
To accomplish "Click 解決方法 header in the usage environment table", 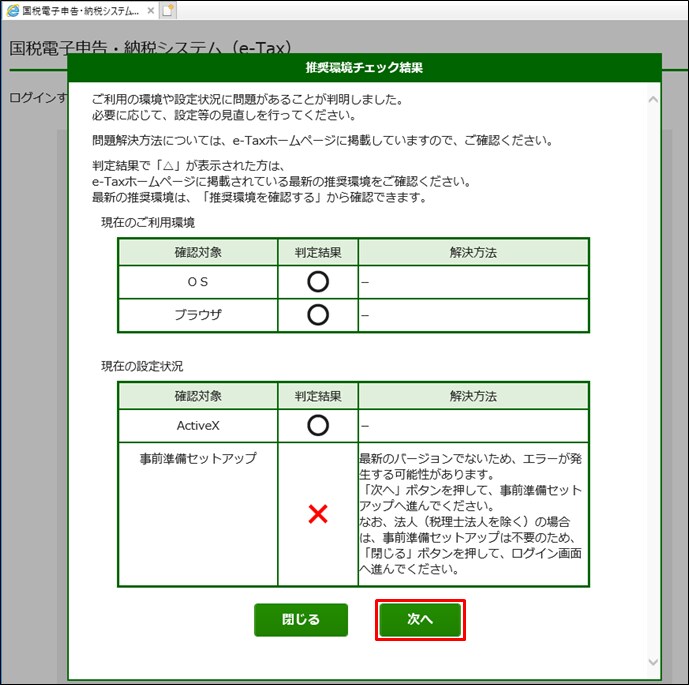I will click(473, 253).
